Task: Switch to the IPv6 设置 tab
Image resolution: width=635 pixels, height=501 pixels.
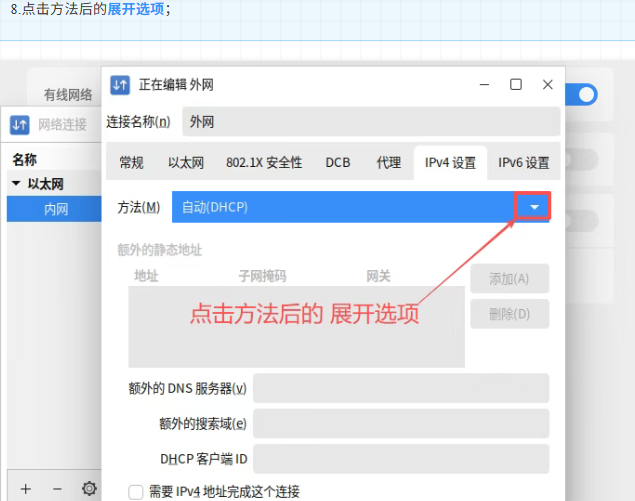Action: pos(523,162)
